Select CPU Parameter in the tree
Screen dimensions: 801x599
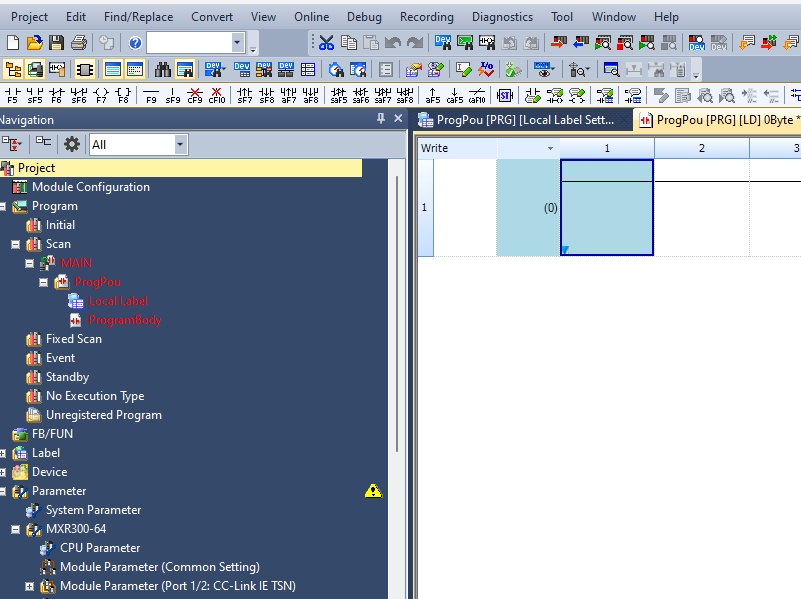click(100, 548)
